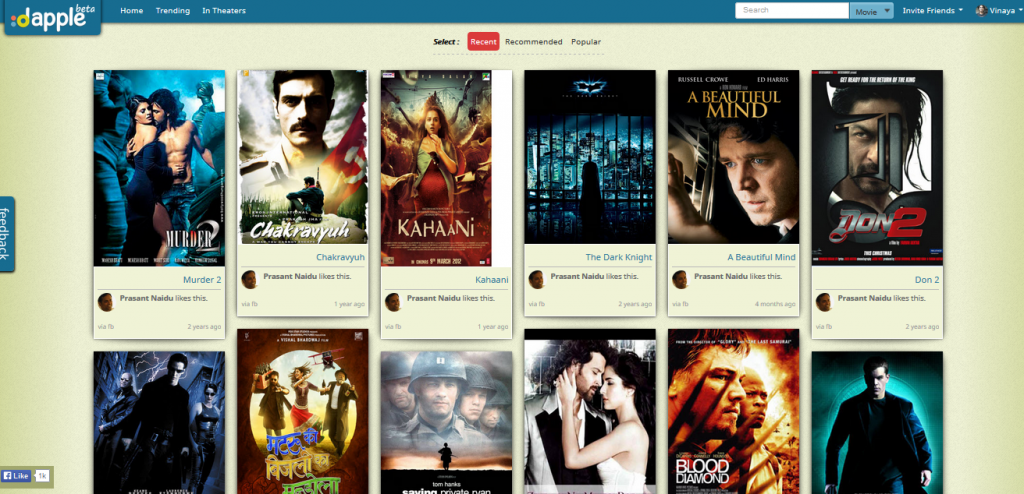
Task: Click '1 year ago' timestamp on Chakravyuh
Action: tap(349, 305)
